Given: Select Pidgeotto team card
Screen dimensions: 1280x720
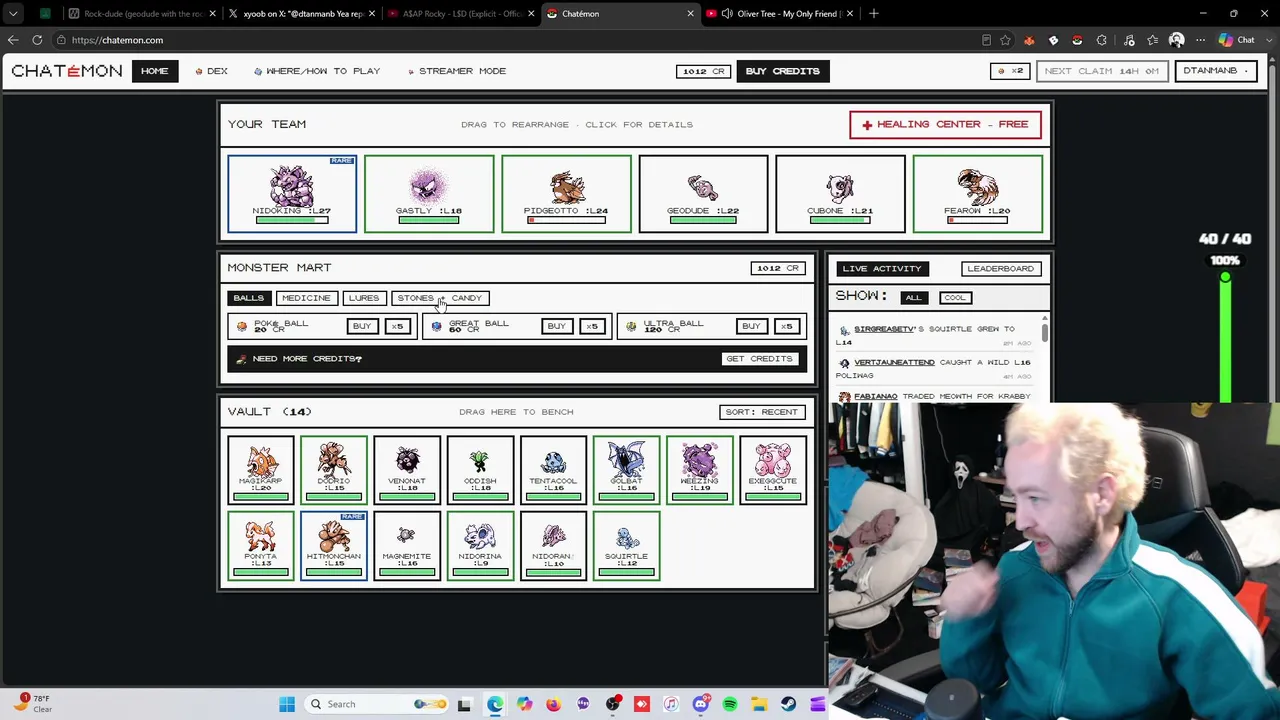Looking at the screenshot, I should [566, 194].
